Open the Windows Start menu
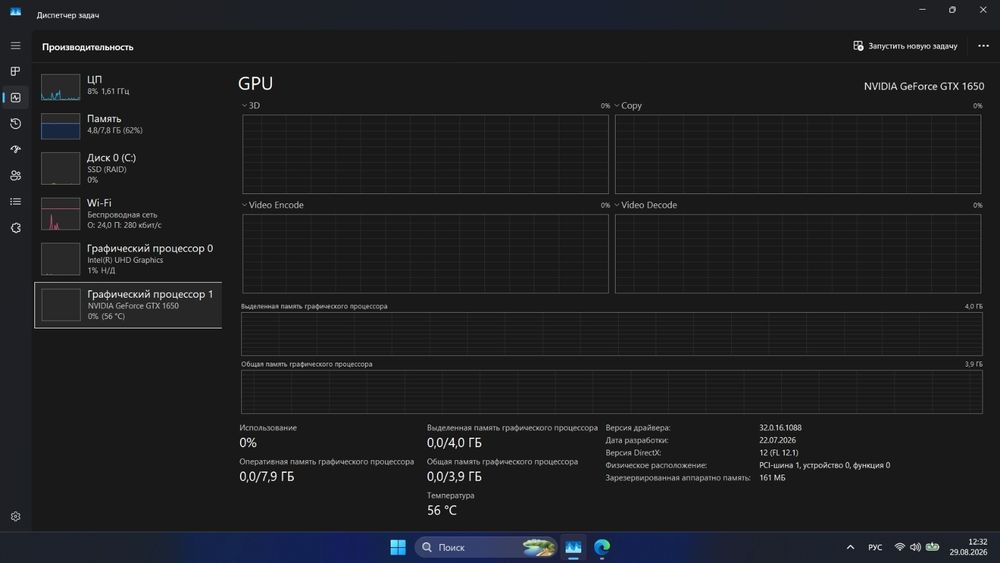The width and height of the screenshot is (1000, 563). click(x=398, y=547)
